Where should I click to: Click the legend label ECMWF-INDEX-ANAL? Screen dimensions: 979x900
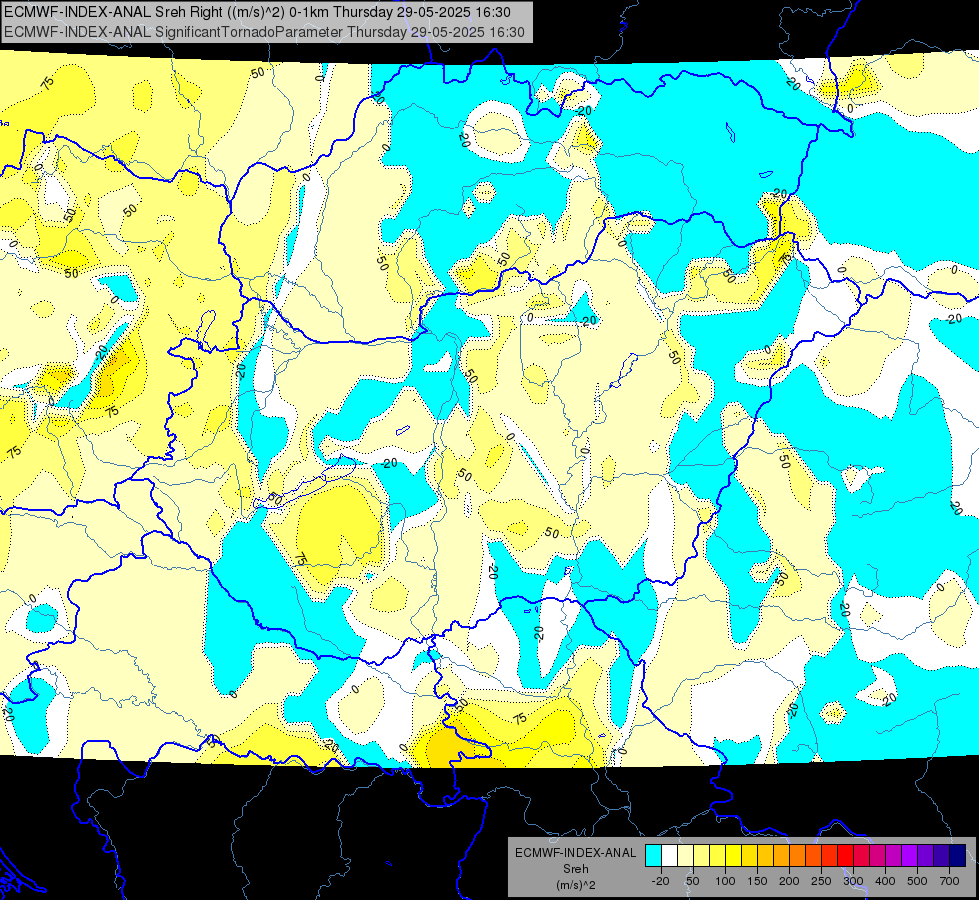[x=576, y=853]
